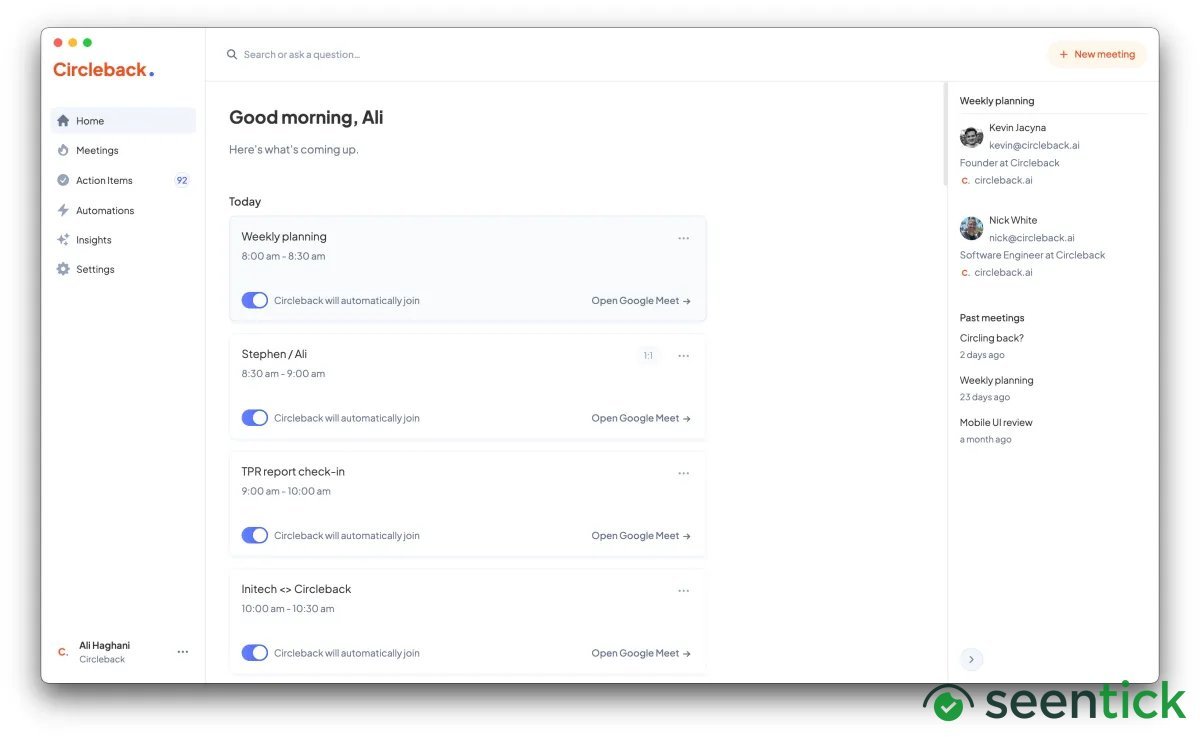Open the Insights section

[x=123, y=240]
